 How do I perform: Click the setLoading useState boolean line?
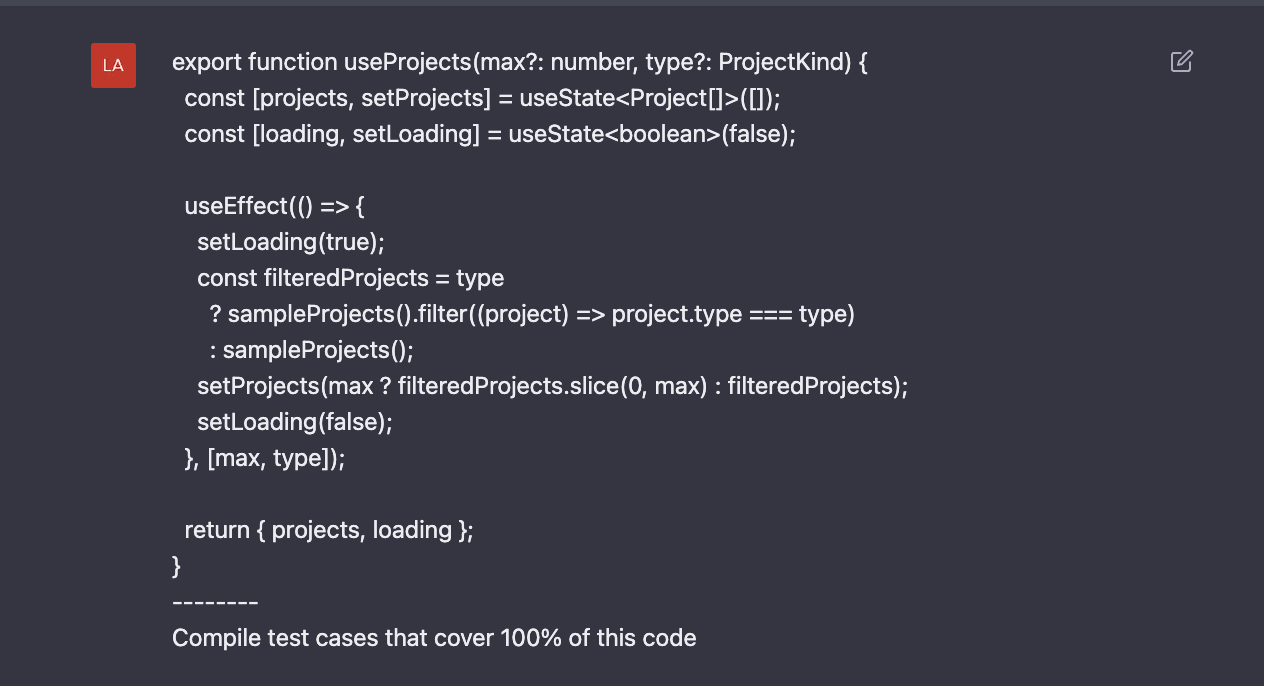490,134
